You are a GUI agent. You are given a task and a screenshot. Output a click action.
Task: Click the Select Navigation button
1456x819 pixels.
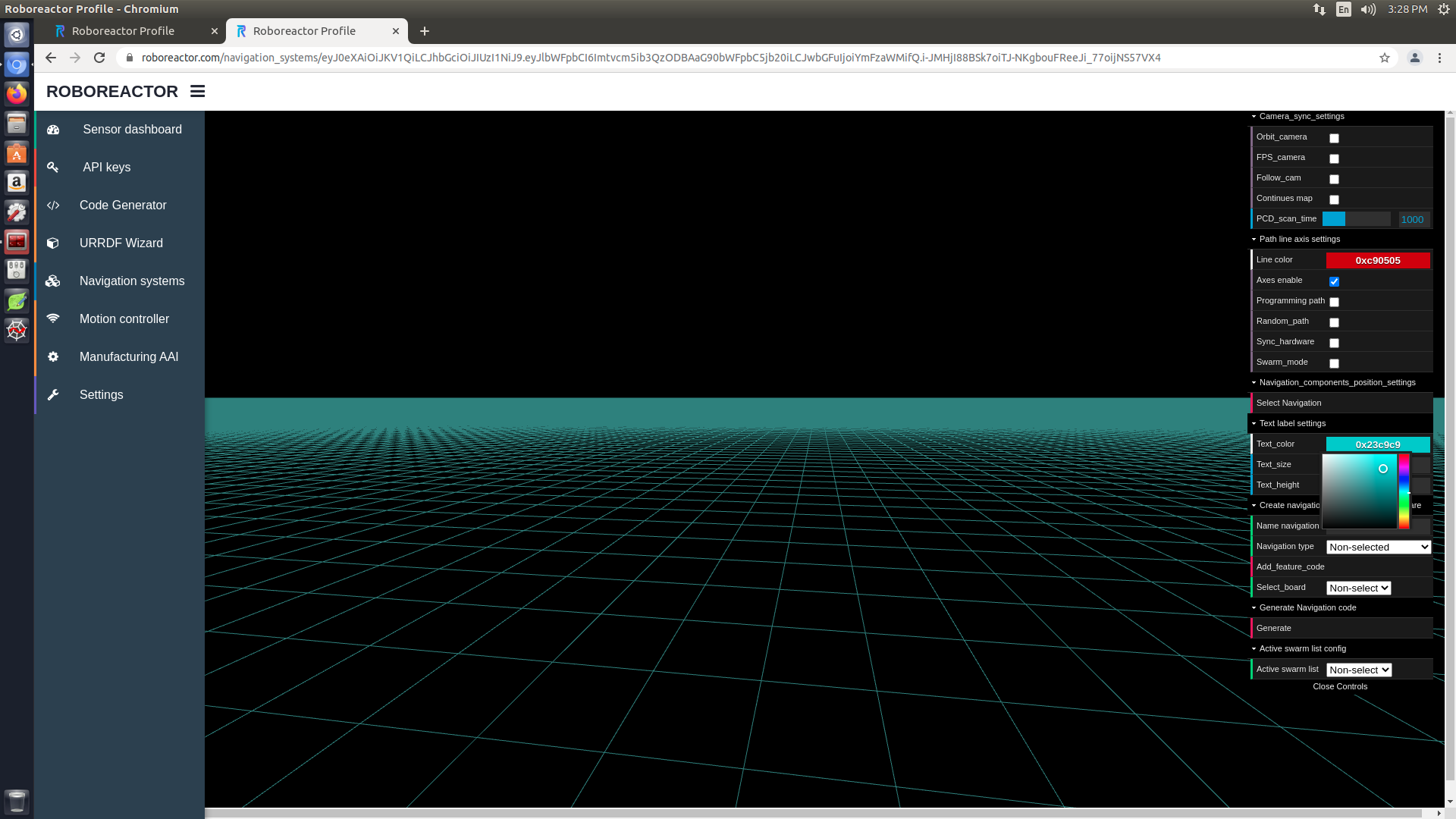pos(1341,403)
